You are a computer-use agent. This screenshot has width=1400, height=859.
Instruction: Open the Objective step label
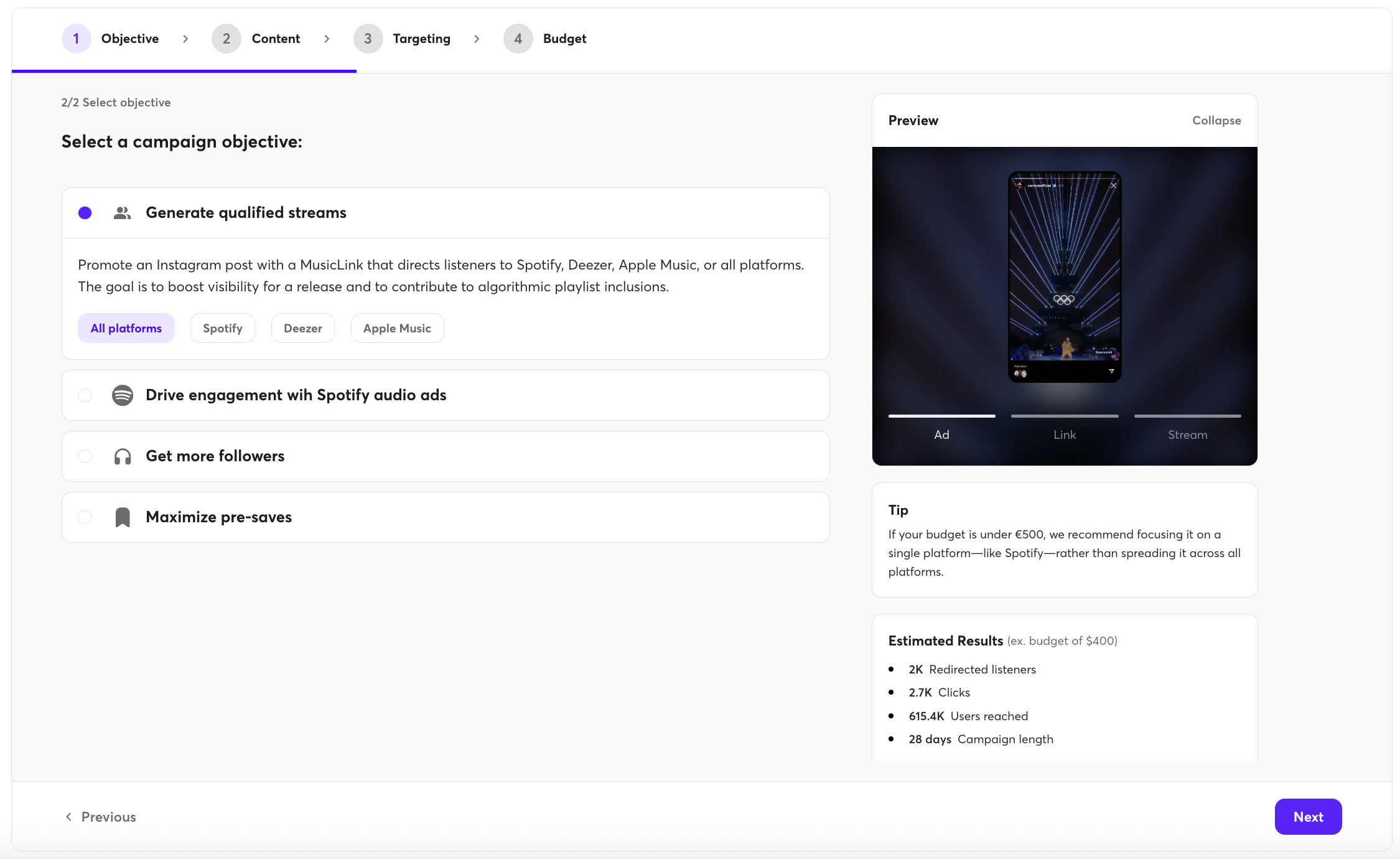coord(130,39)
